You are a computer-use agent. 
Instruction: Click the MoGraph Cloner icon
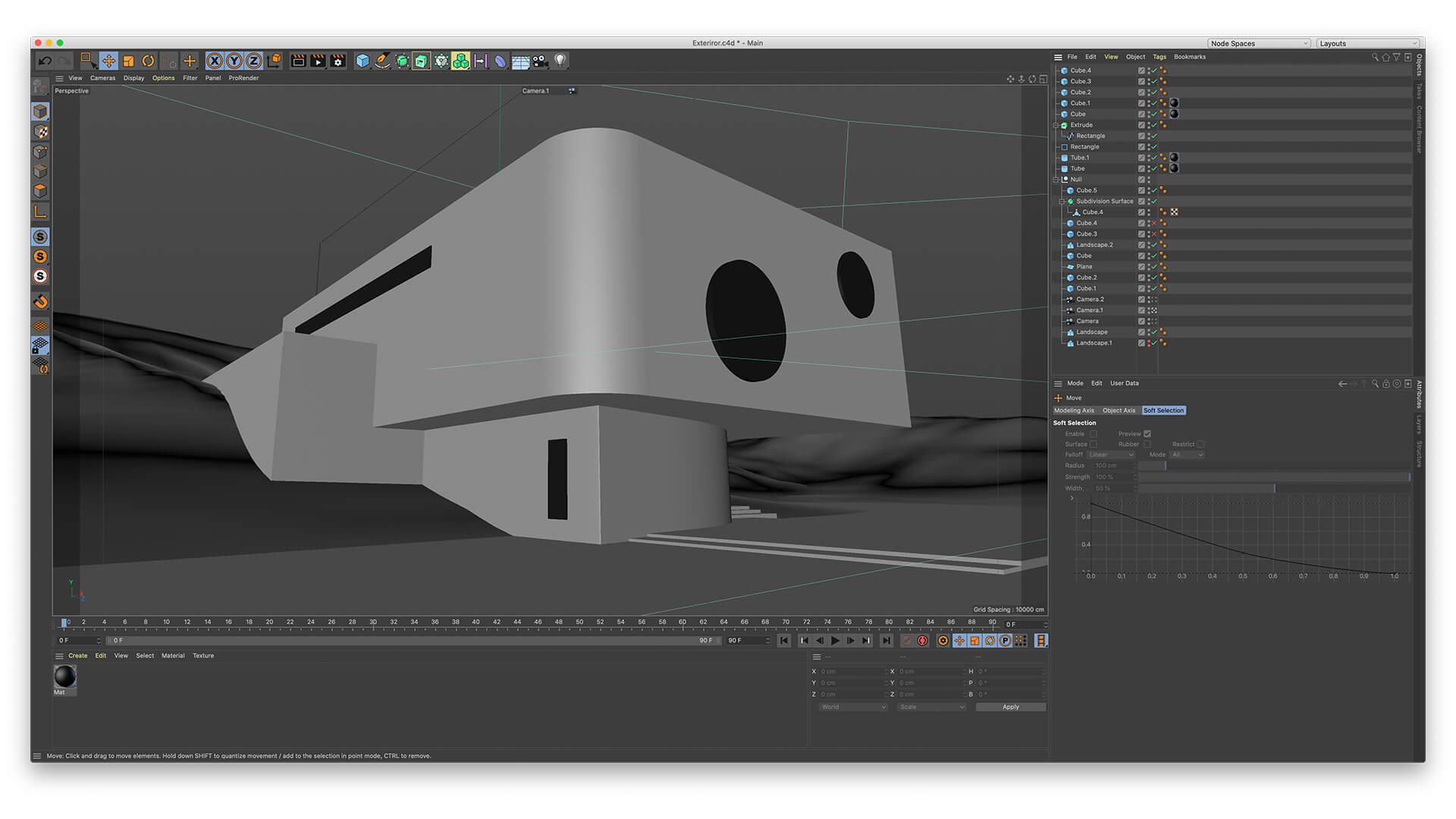(x=460, y=61)
